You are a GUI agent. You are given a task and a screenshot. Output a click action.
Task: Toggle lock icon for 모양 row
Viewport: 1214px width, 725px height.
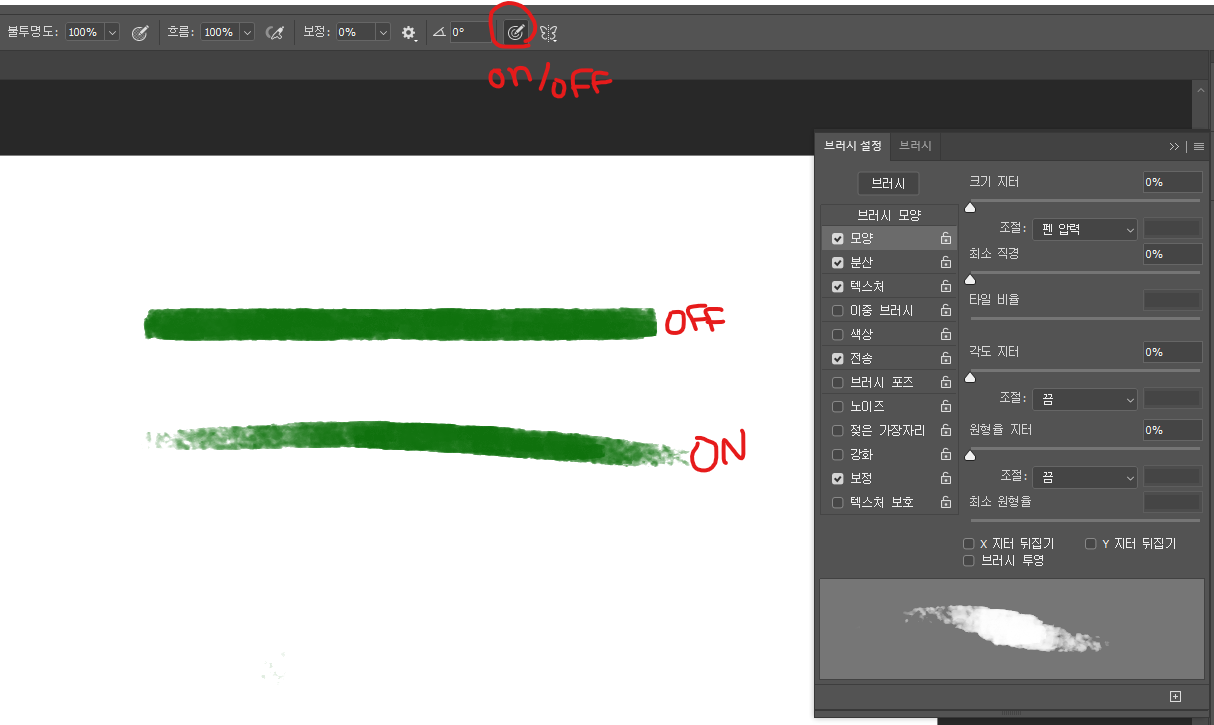click(945, 239)
